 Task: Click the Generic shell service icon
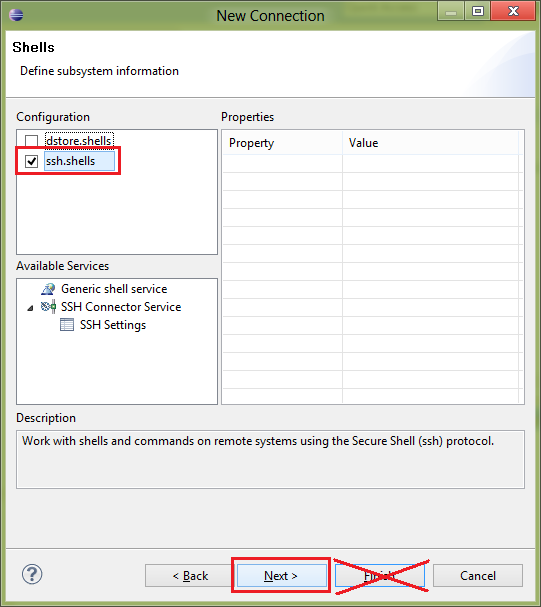48,289
